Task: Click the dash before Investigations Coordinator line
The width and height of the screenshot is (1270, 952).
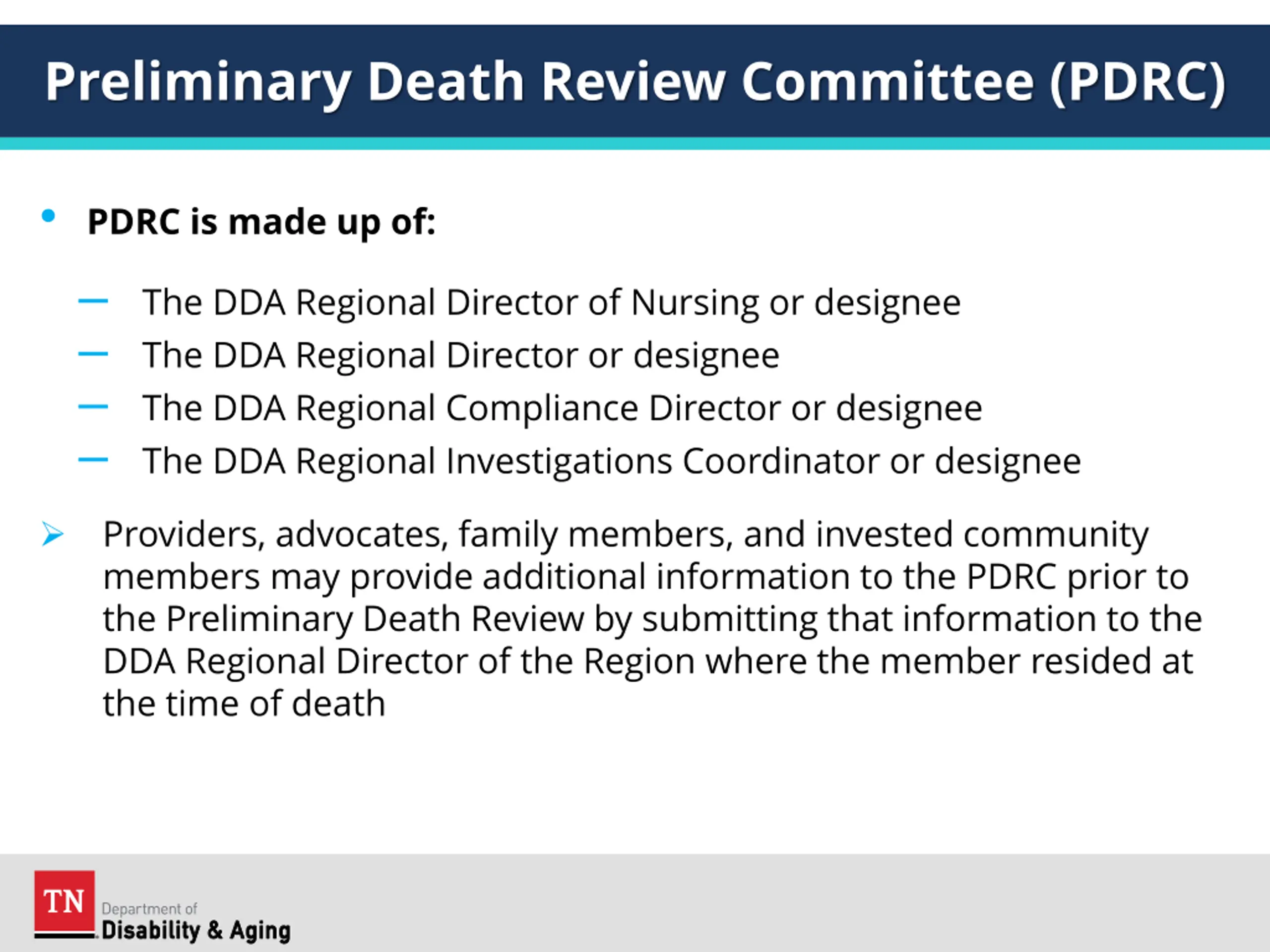Action: point(93,459)
